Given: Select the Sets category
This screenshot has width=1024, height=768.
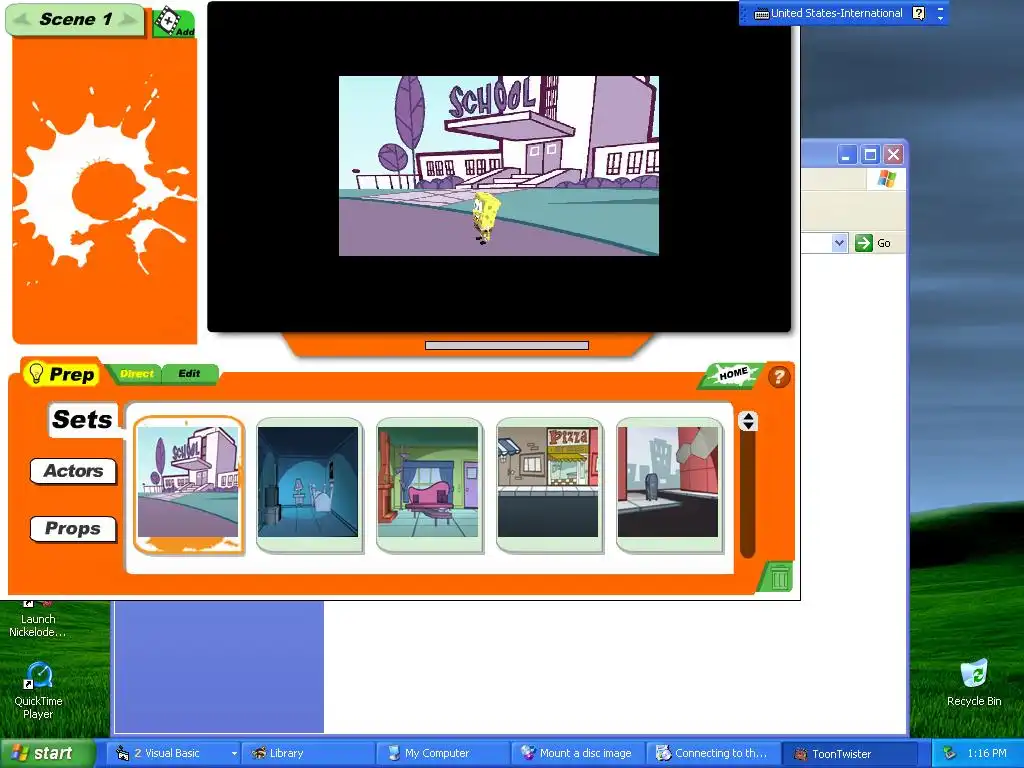Looking at the screenshot, I should (x=82, y=419).
